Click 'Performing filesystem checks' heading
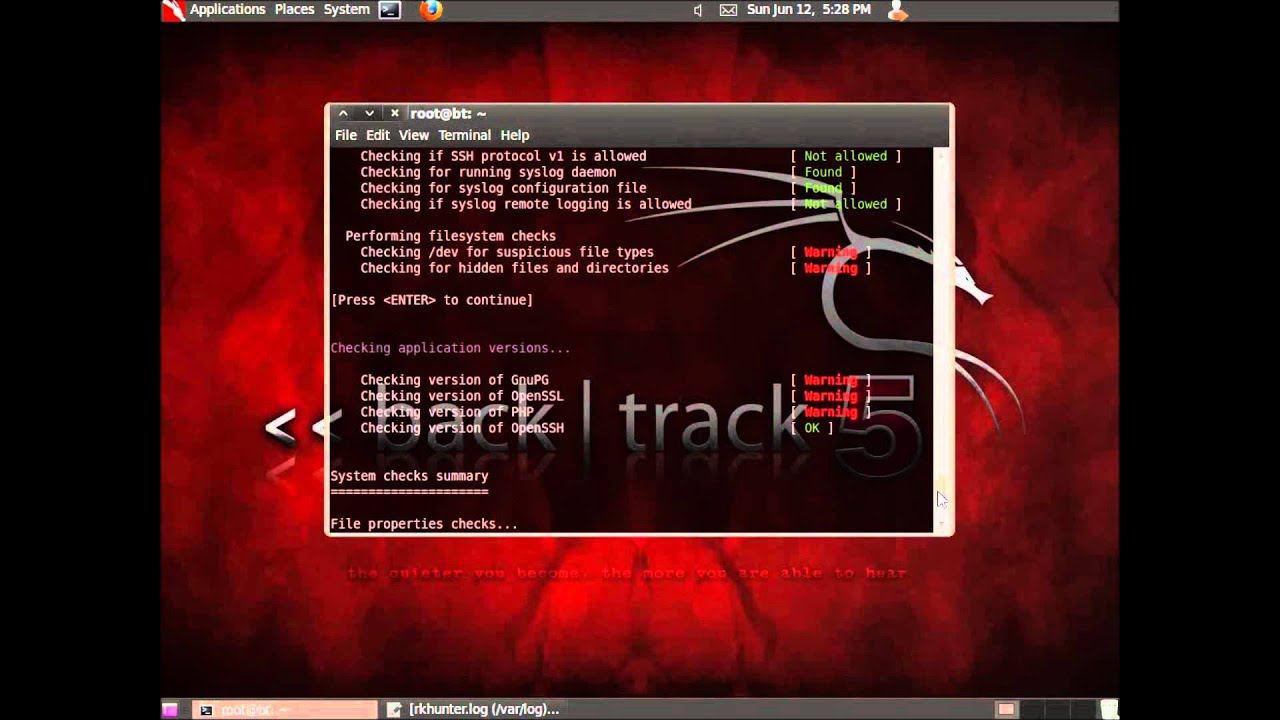This screenshot has height=720, width=1280. pos(450,236)
